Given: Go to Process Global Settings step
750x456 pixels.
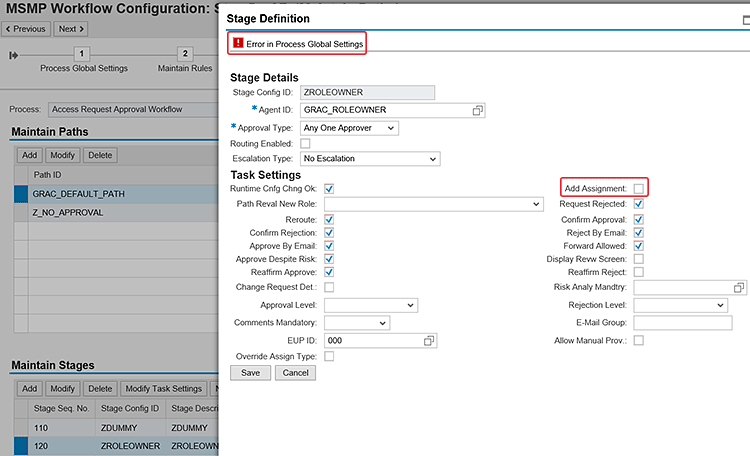Looking at the screenshot, I should point(83,54).
